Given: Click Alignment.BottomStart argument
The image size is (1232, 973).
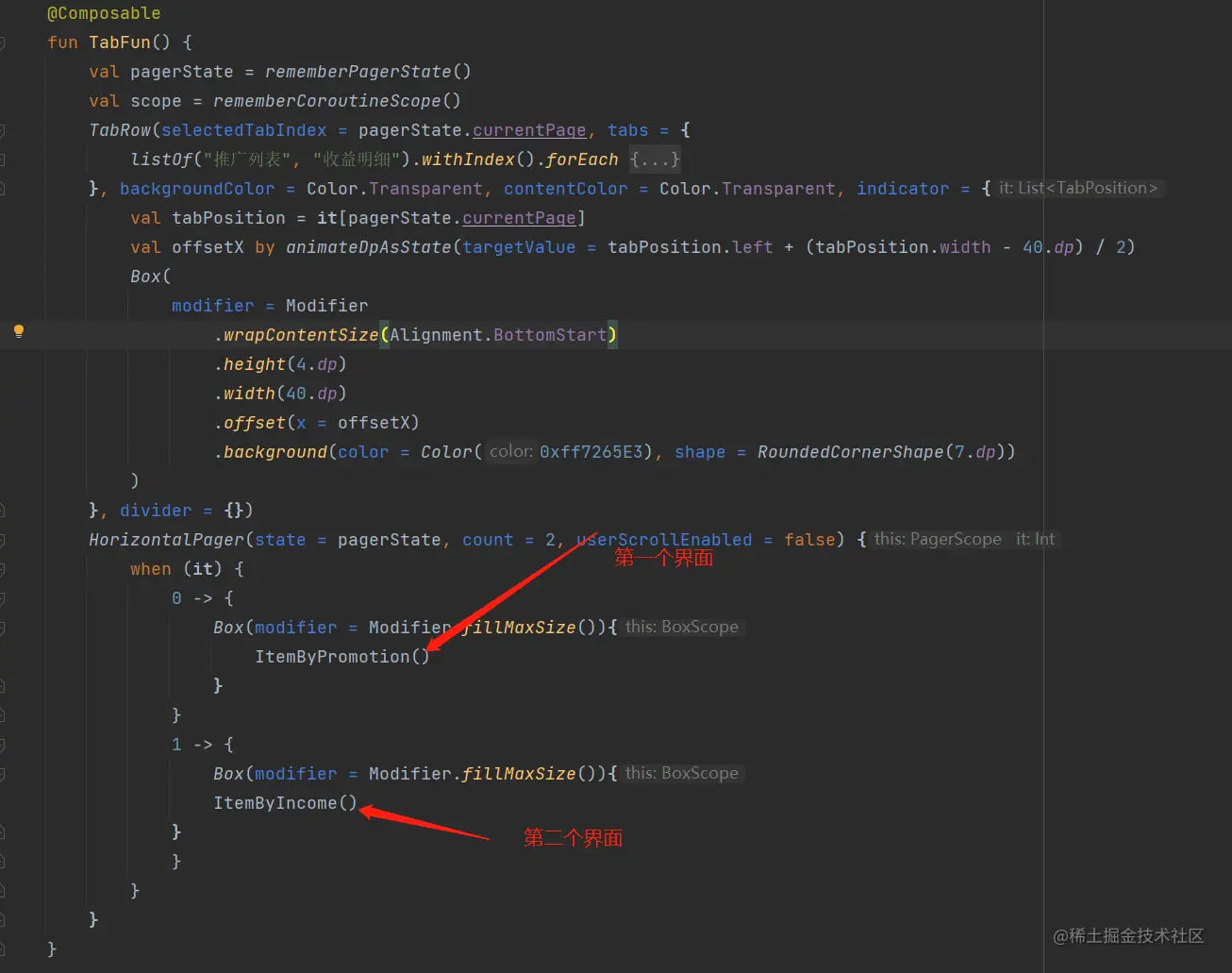Looking at the screenshot, I should [498, 335].
